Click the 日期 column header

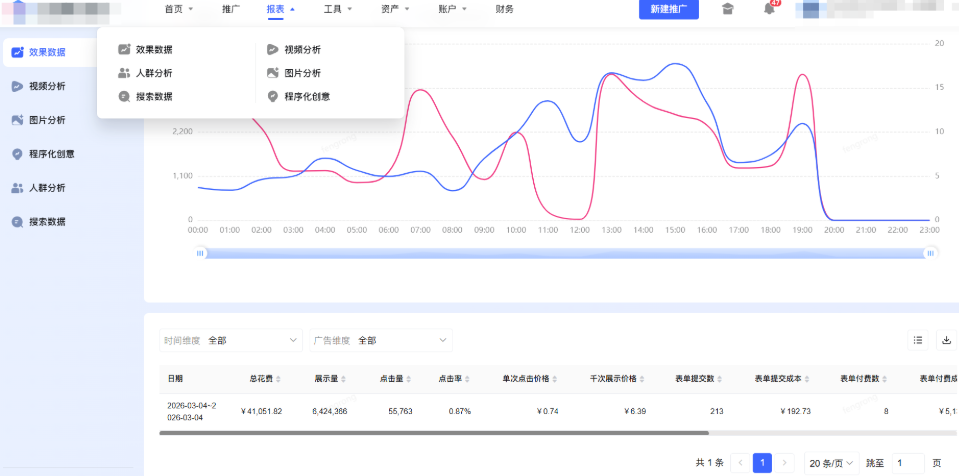175,379
